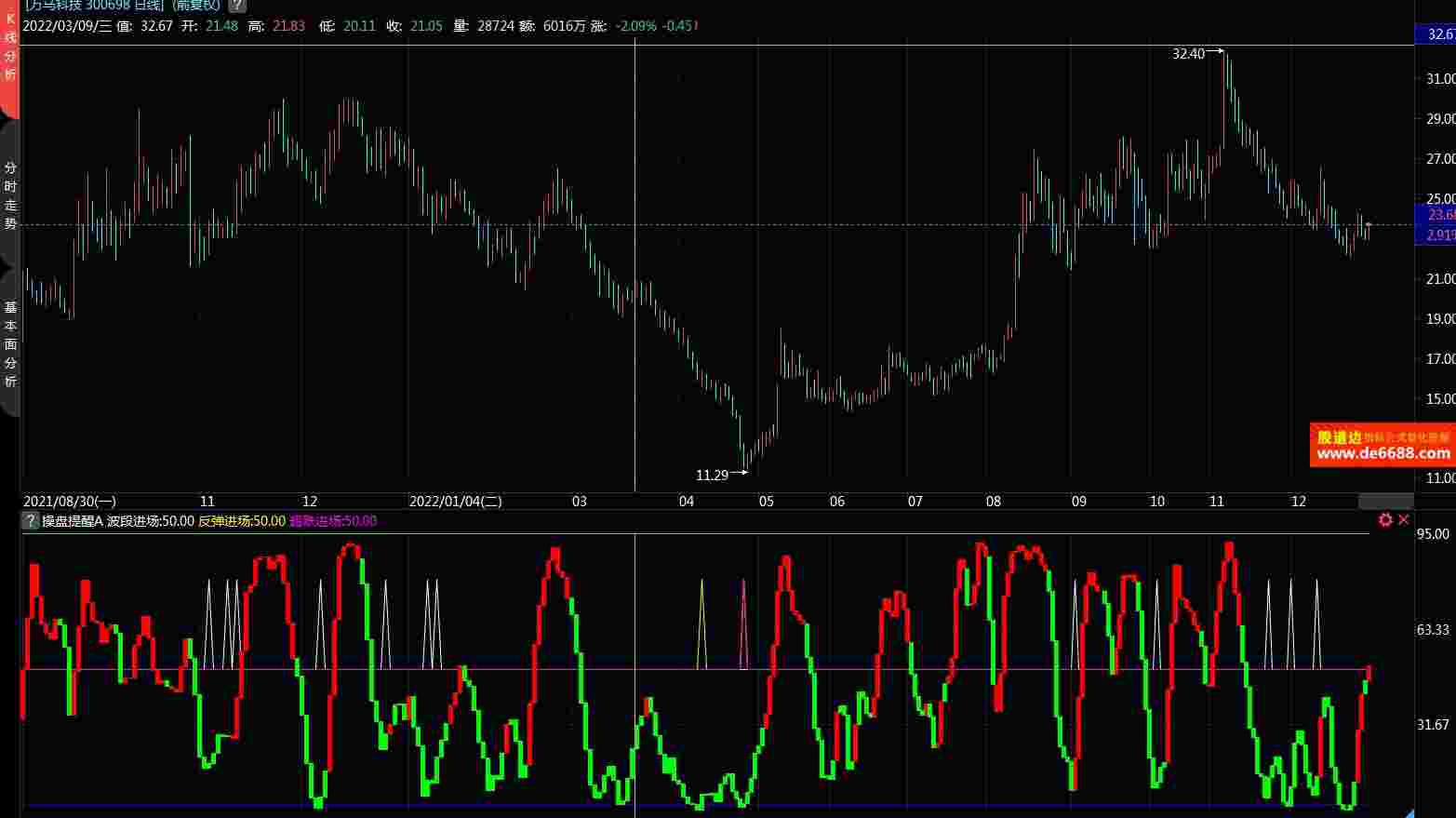The width and height of the screenshot is (1456, 818).
Task: Click the 2022/01/04(二) date label
Action: point(456,501)
